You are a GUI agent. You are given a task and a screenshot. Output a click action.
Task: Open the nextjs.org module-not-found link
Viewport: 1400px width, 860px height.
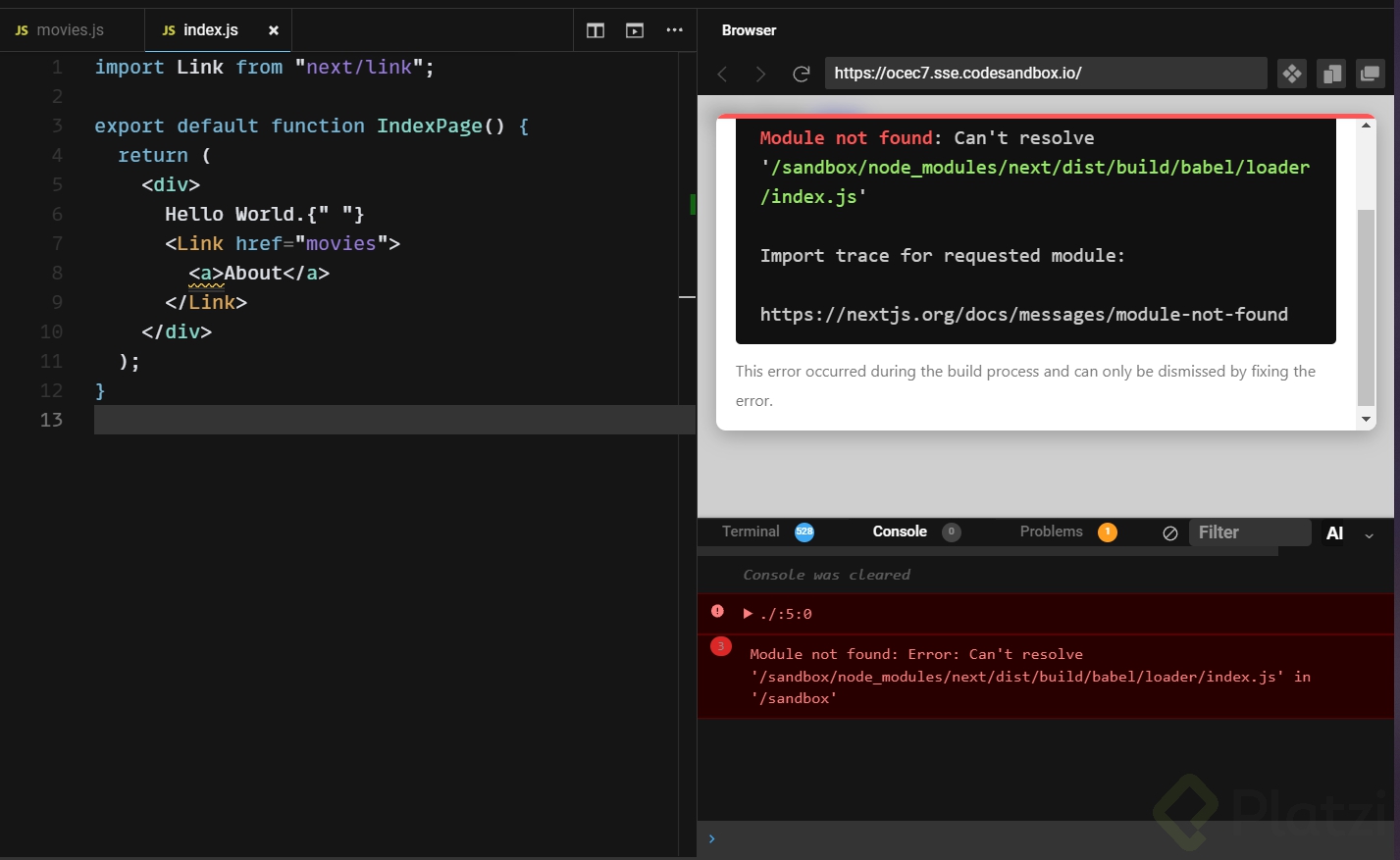[1023, 315]
